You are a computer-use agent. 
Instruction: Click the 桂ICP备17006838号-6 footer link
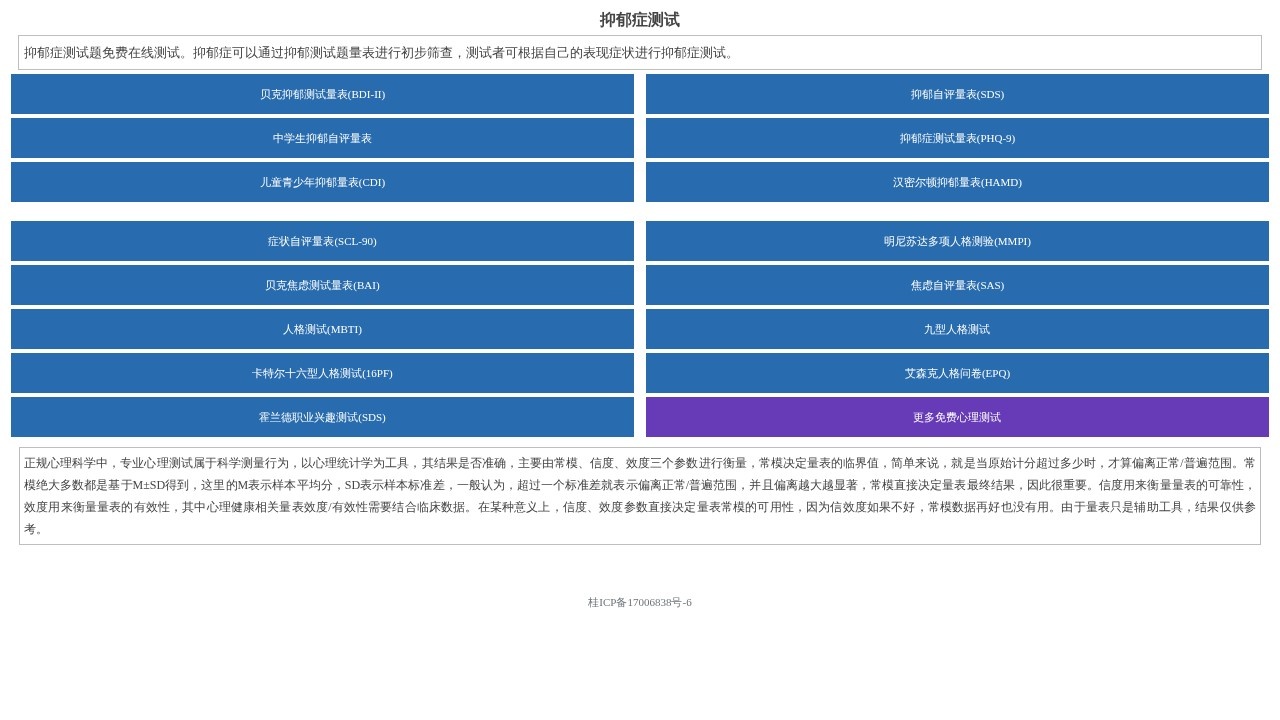(639, 603)
